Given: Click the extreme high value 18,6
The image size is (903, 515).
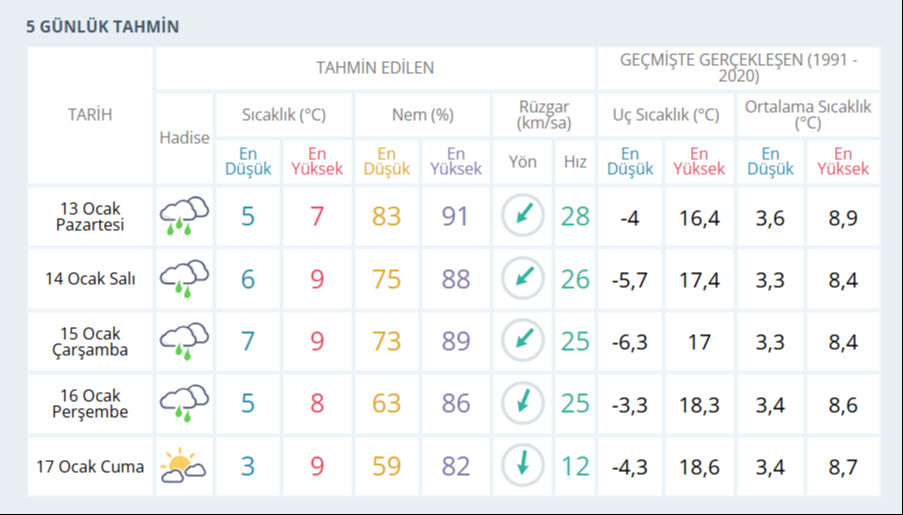Looking at the screenshot, I should [x=699, y=467].
